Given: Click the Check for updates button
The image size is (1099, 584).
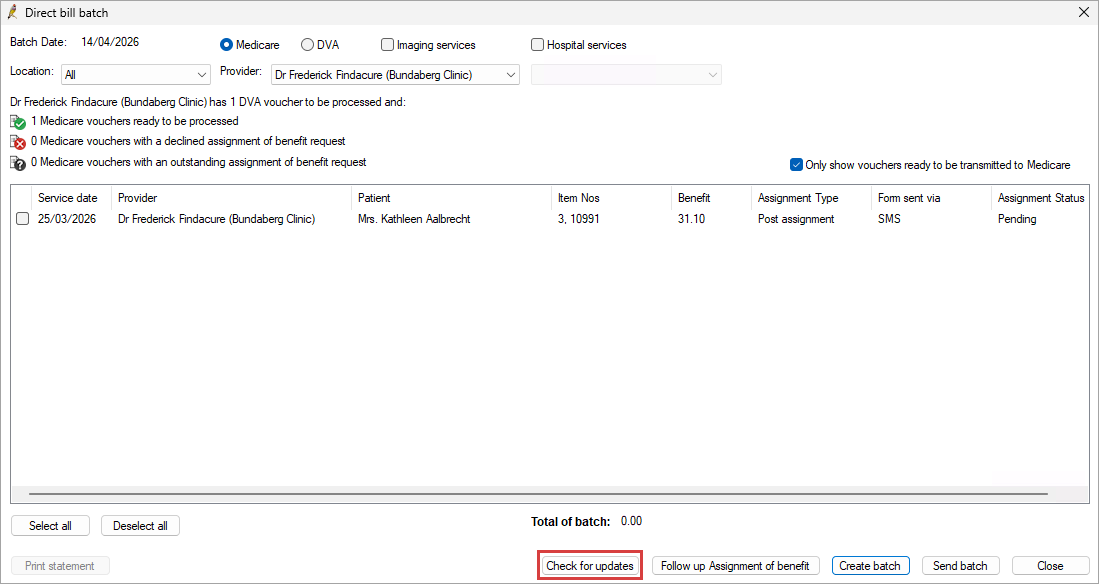Looking at the screenshot, I should (x=589, y=566).
